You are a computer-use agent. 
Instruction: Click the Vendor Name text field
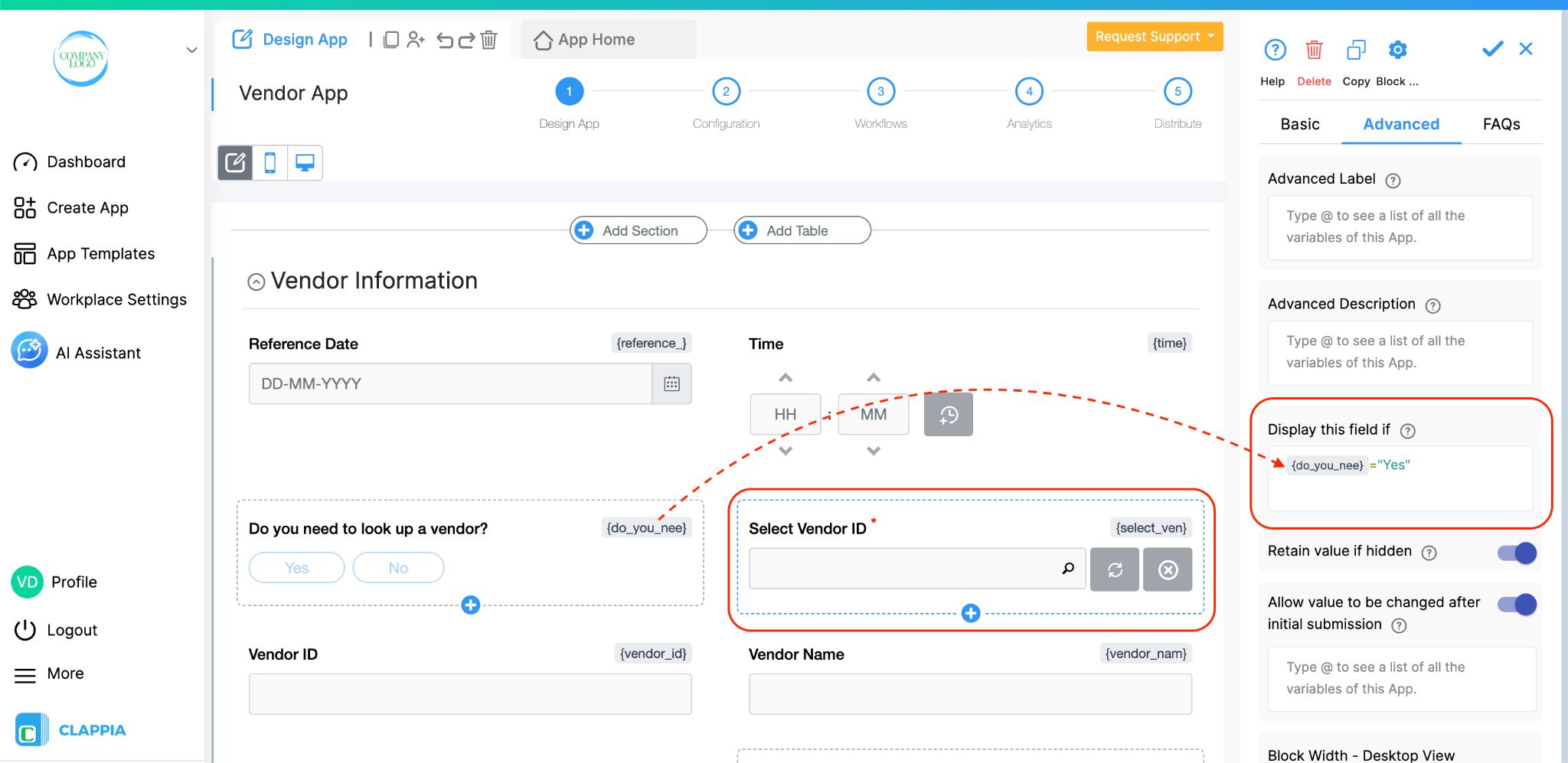click(970, 694)
